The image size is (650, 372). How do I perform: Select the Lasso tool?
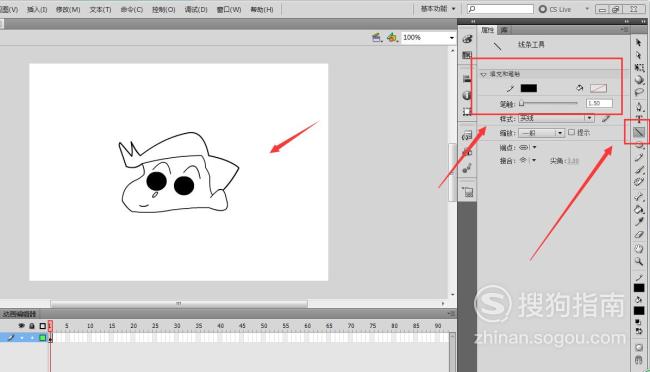point(639,92)
